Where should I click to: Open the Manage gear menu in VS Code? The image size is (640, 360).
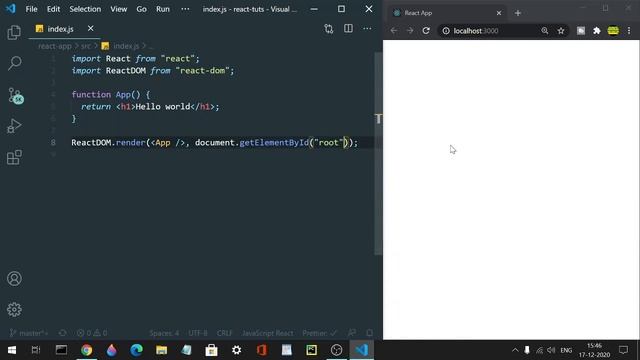click(14, 310)
